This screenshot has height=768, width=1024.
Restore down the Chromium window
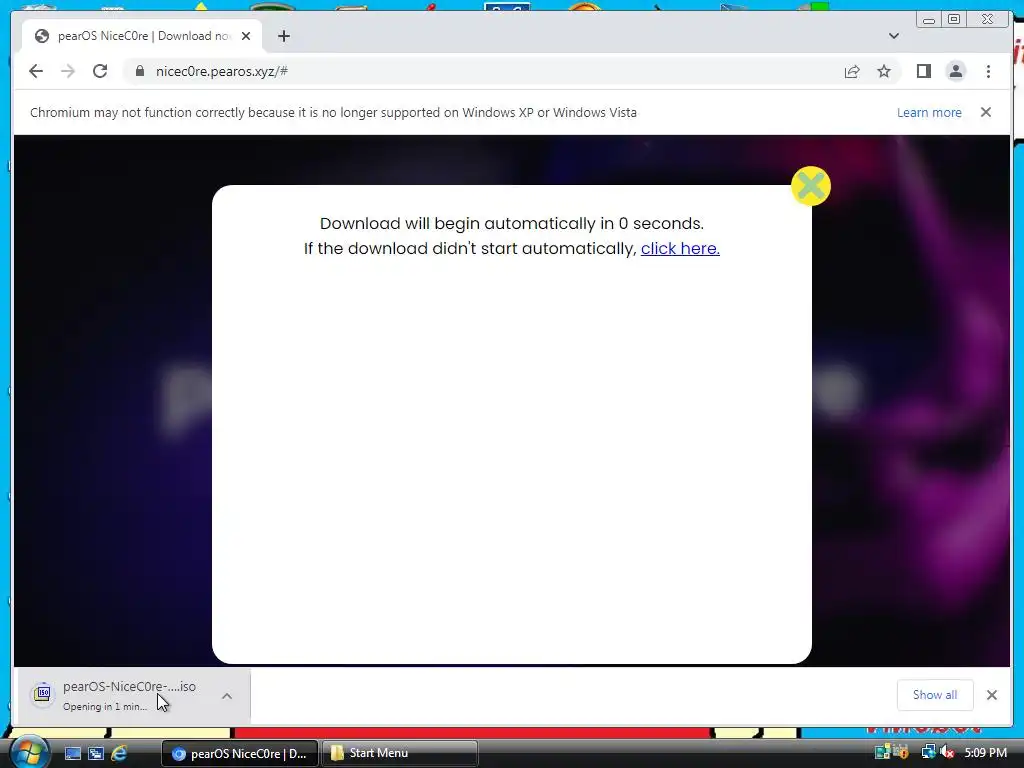[954, 20]
